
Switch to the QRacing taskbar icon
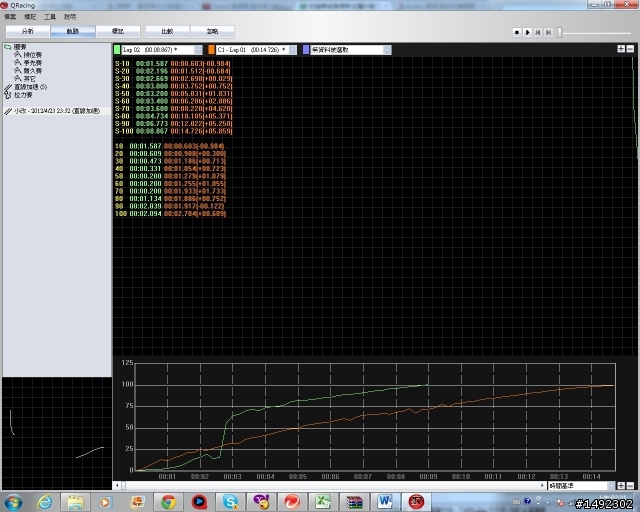[x=416, y=502]
